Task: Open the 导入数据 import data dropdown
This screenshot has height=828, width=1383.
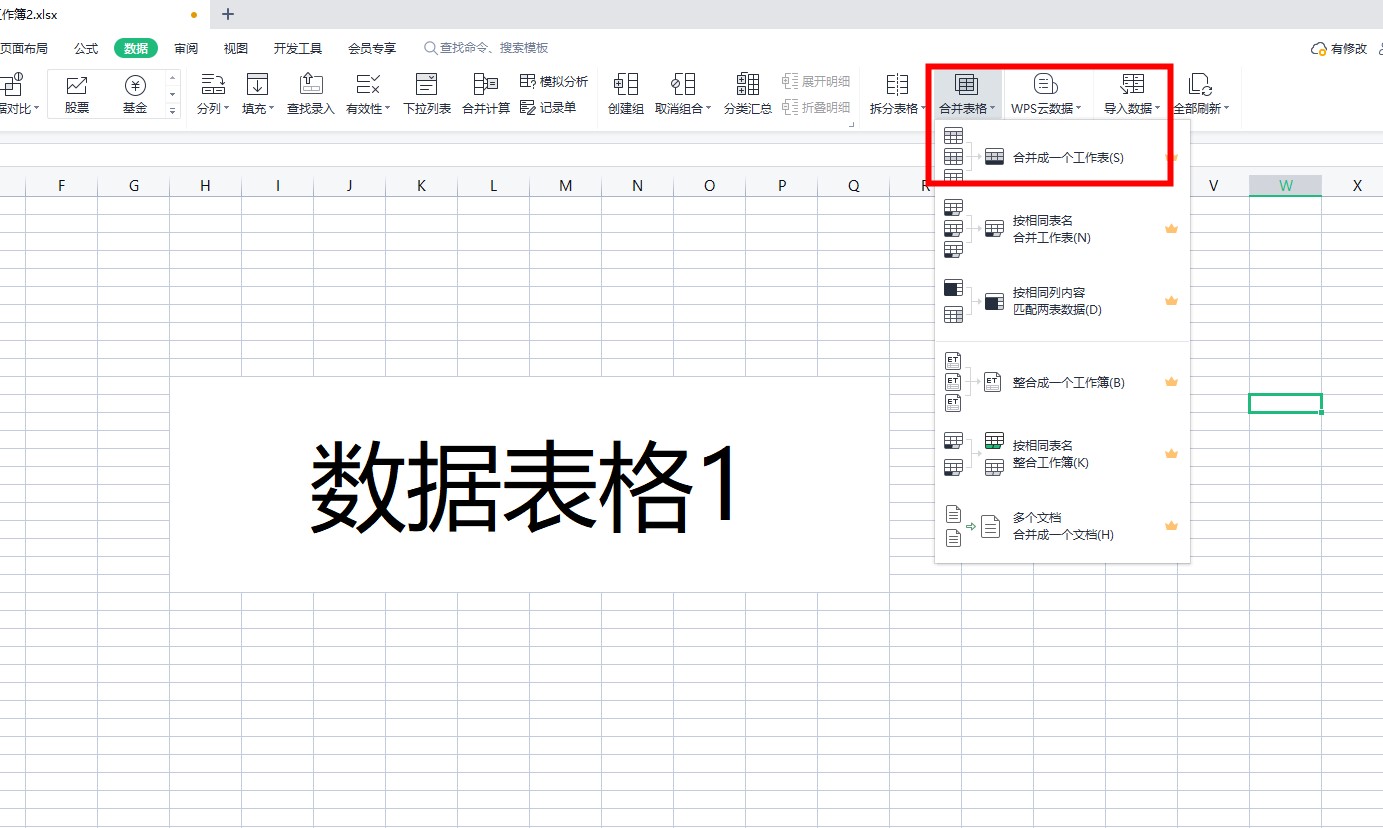Action: (1132, 108)
